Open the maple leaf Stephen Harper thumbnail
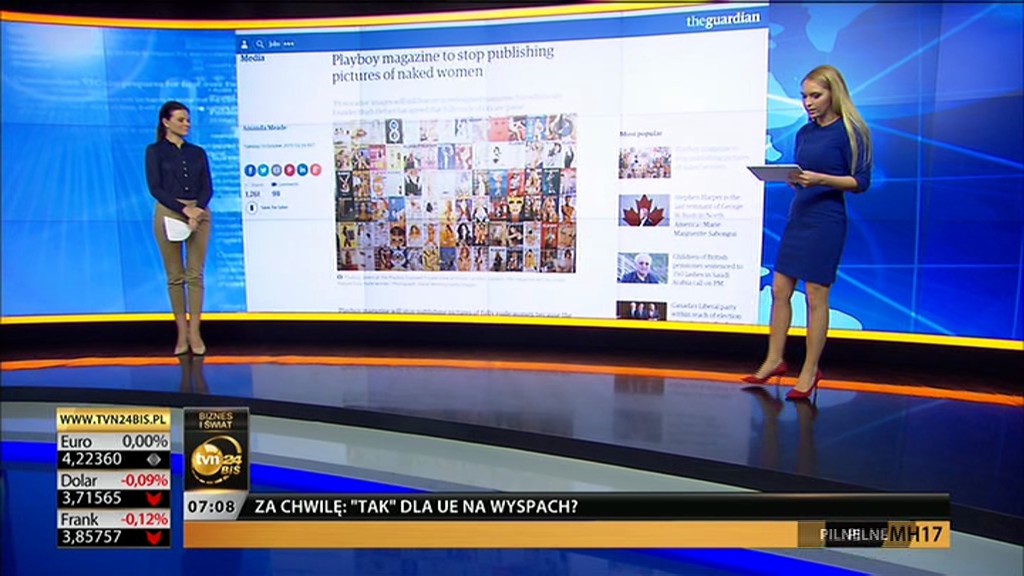The height and width of the screenshot is (576, 1024). click(644, 210)
